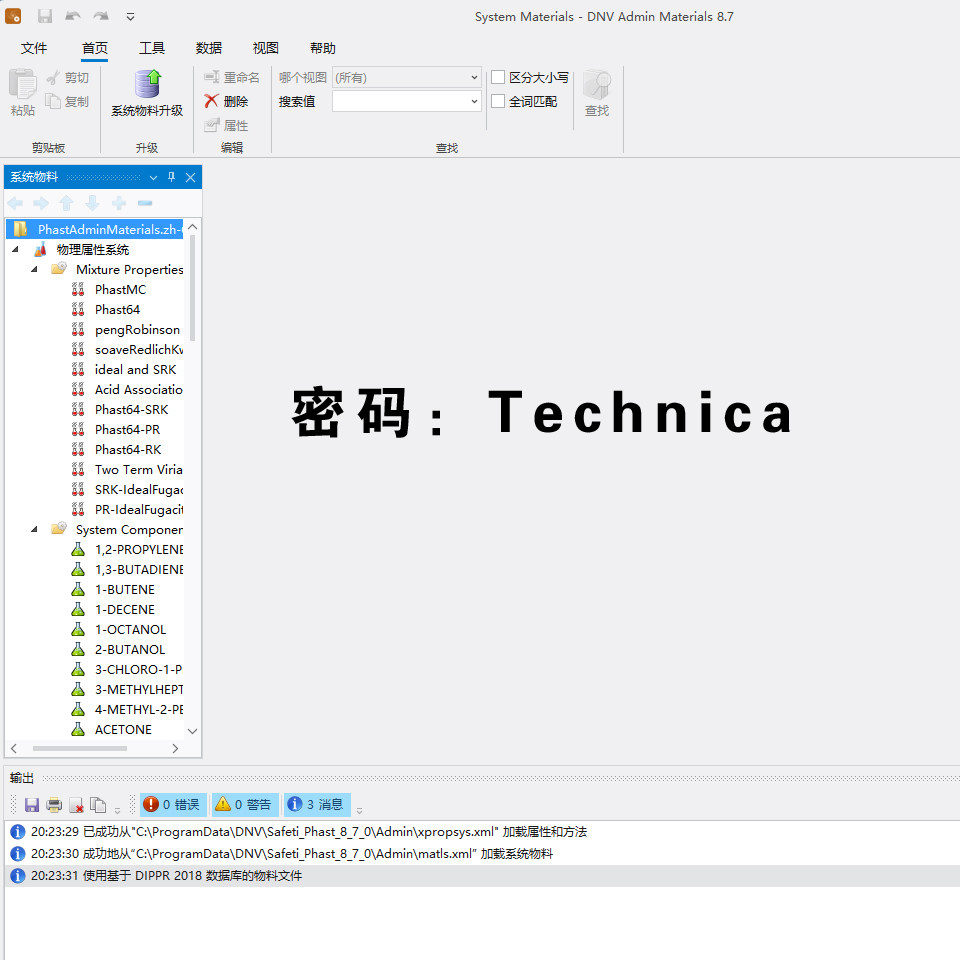Select the Phast64-SRK tree item
The height and width of the screenshot is (960, 960).
131,410
